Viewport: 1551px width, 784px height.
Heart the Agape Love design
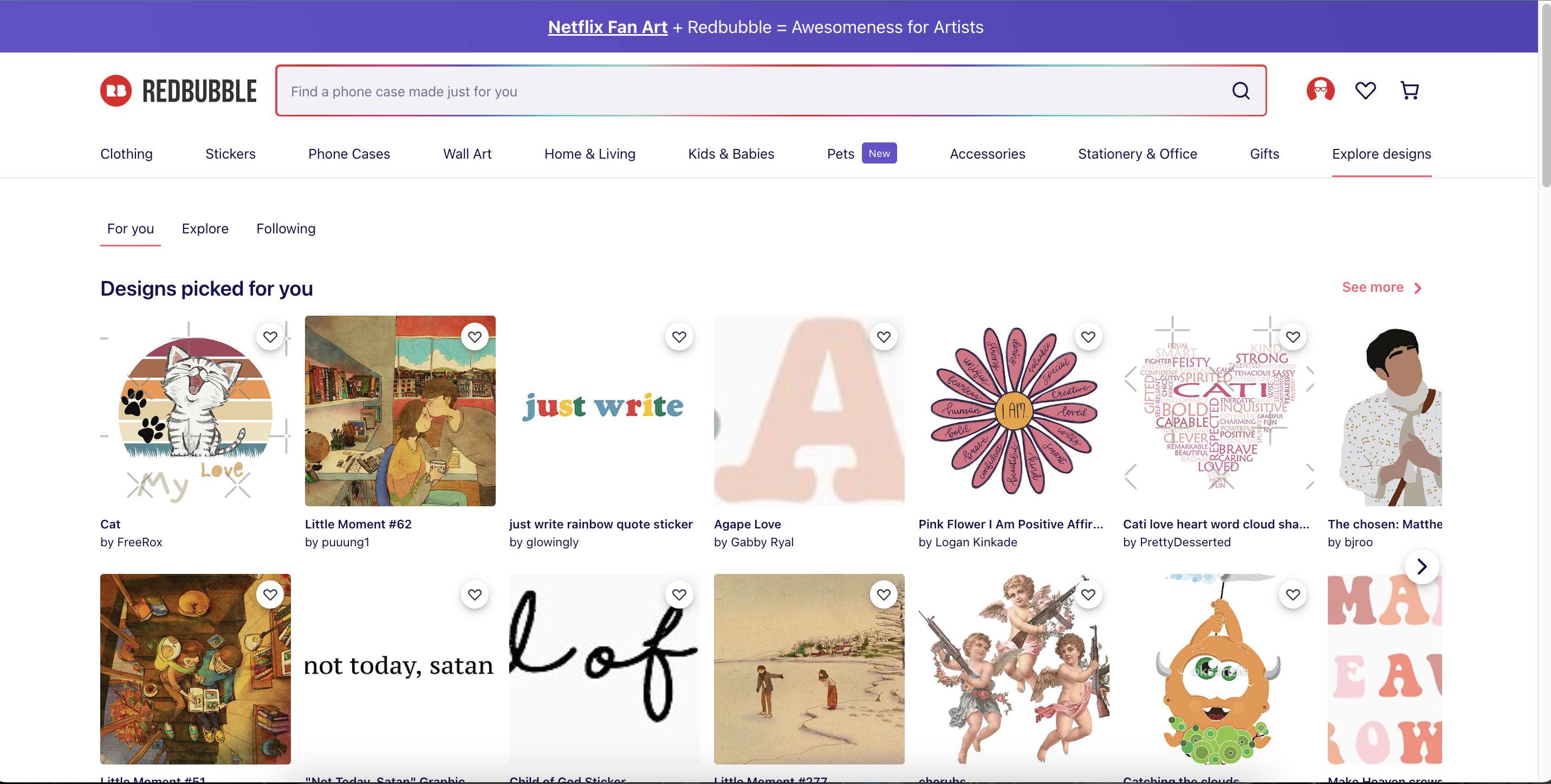coord(883,337)
